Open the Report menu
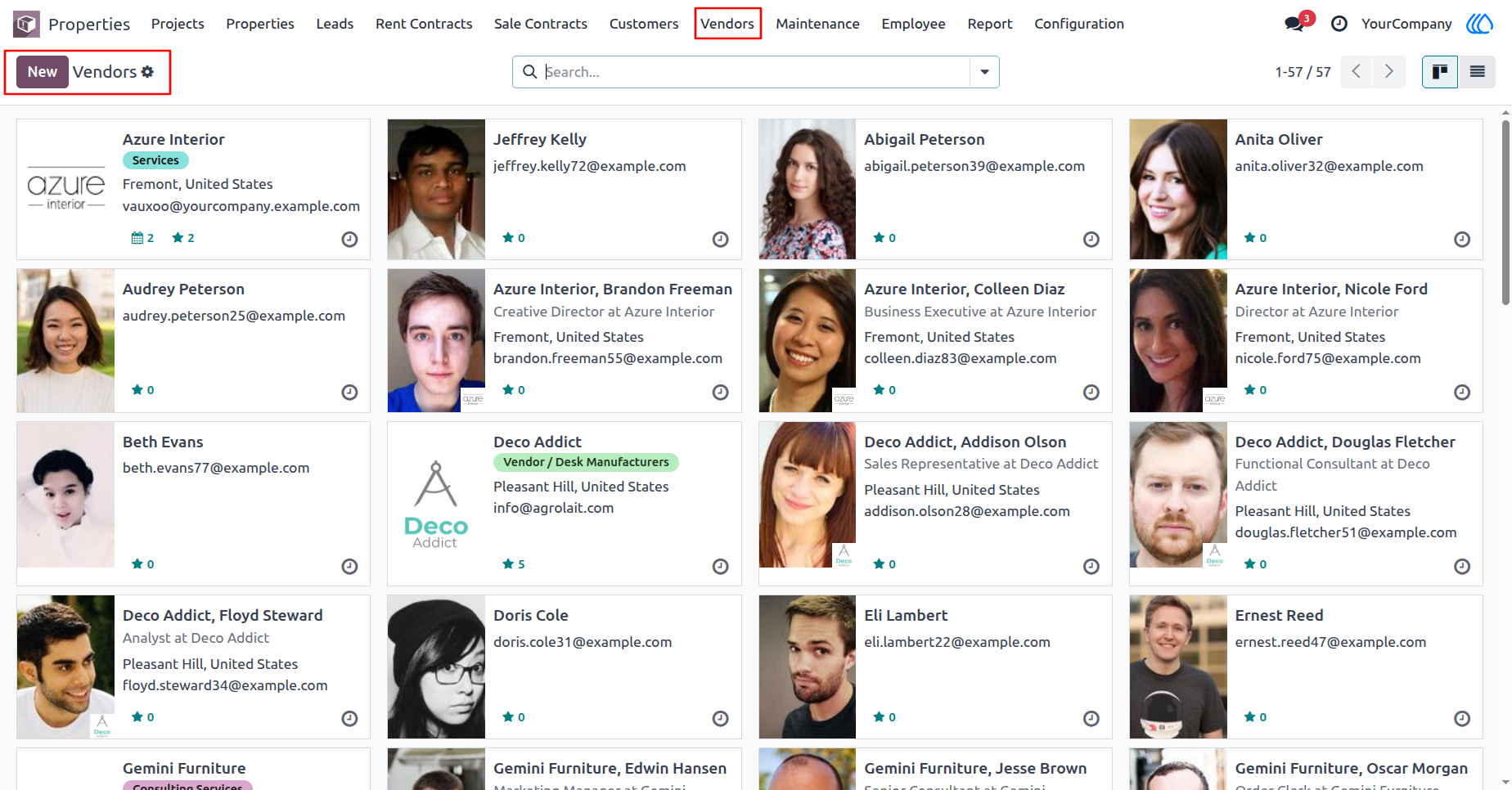The image size is (1512, 790). (x=989, y=24)
